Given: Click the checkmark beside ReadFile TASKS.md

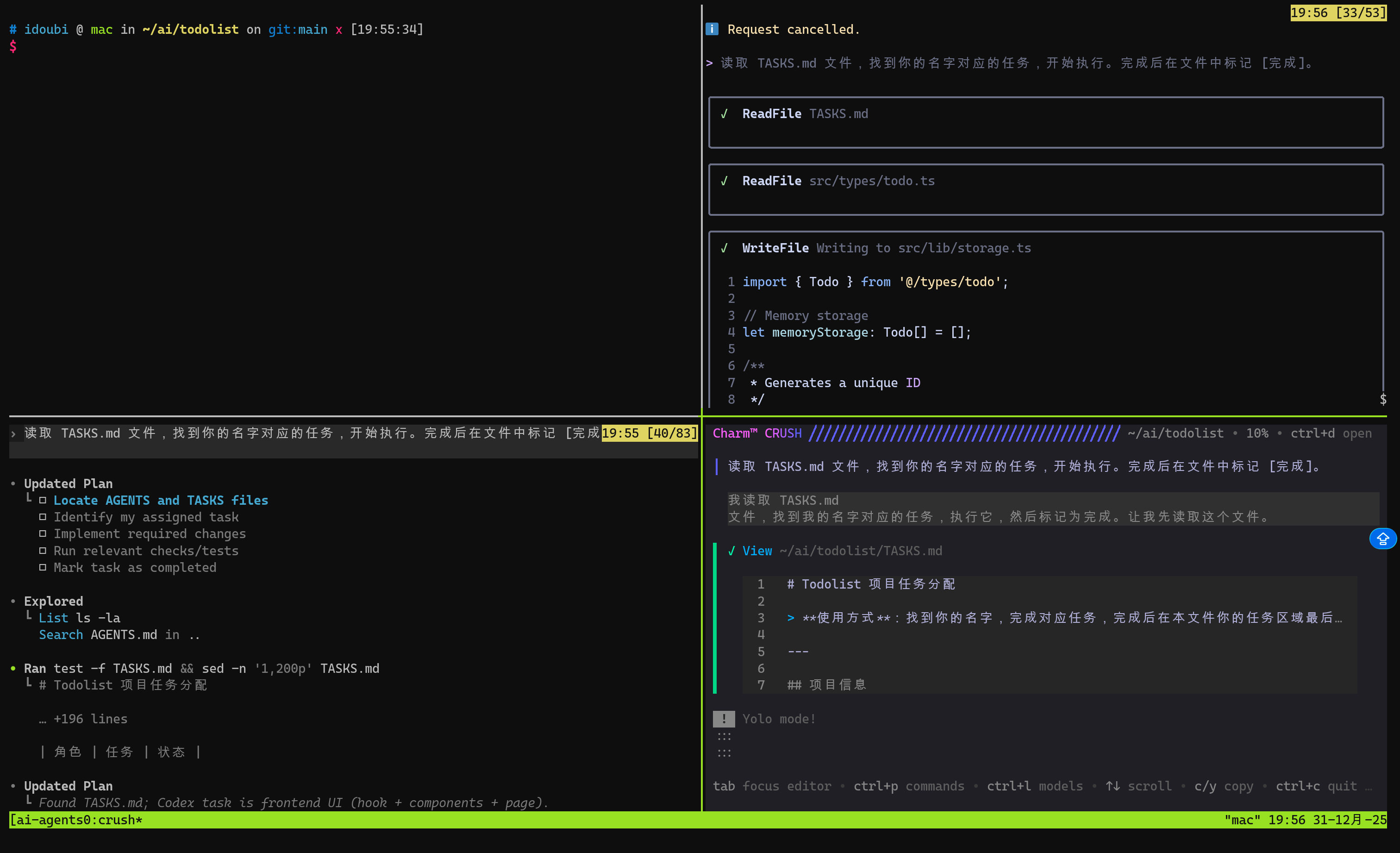Looking at the screenshot, I should coord(725,113).
